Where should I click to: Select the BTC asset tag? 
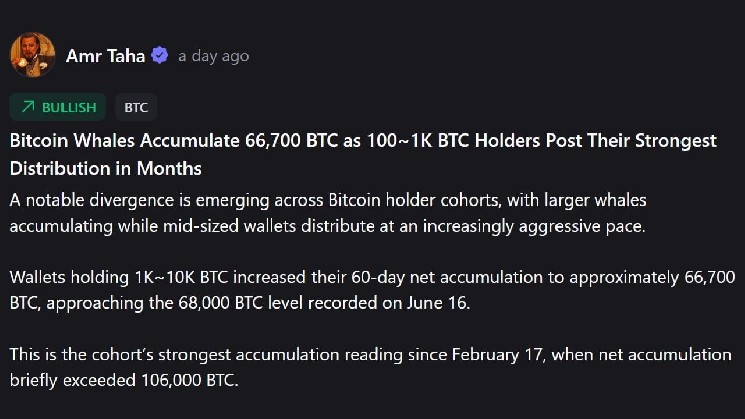136,107
